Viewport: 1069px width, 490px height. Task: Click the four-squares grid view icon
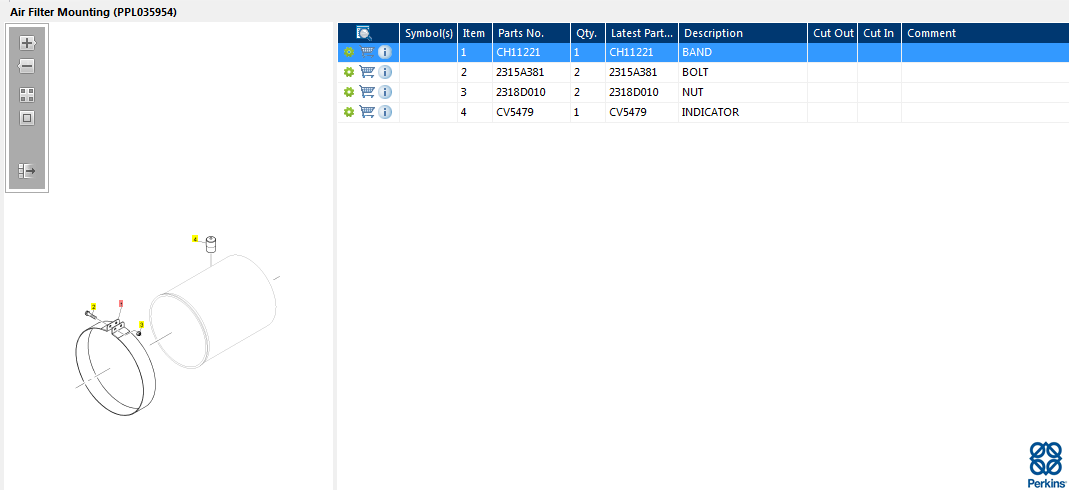pyautogui.click(x=27, y=95)
